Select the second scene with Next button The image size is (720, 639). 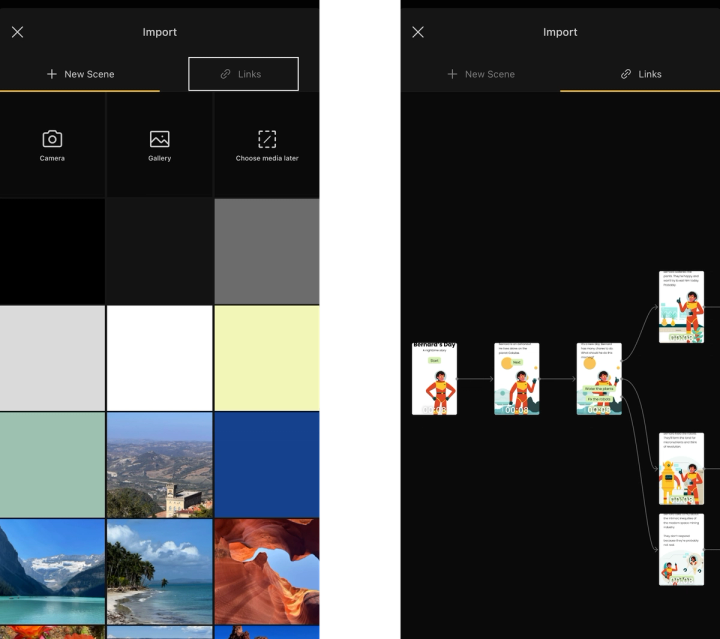click(x=517, y=379)
